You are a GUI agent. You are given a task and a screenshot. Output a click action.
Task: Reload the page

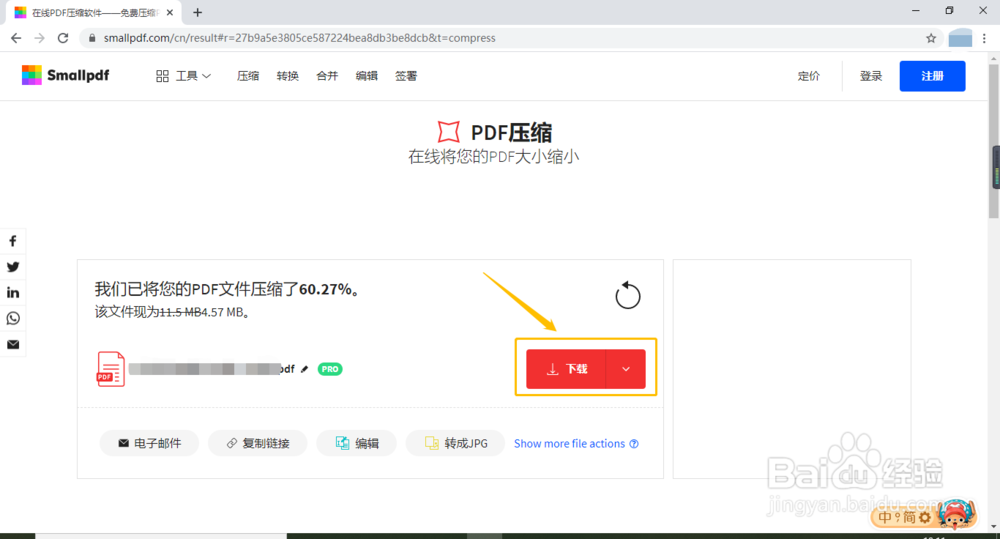click(x=62, y=38)
